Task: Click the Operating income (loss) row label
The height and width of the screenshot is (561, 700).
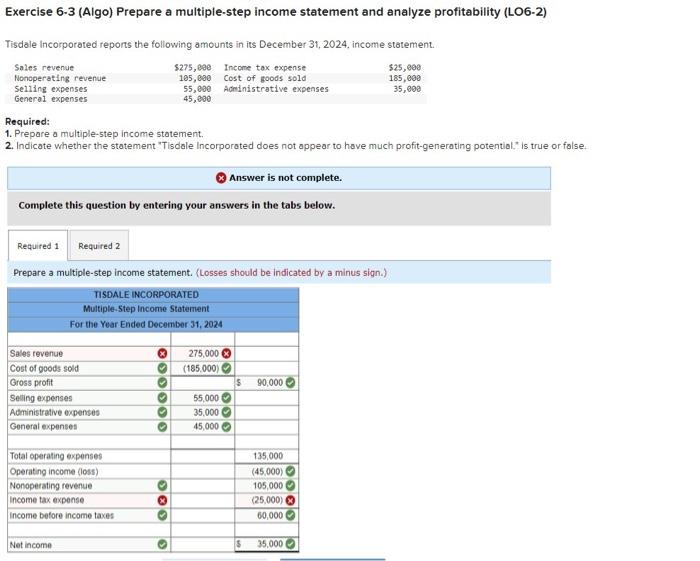Action: coord(54,471)
